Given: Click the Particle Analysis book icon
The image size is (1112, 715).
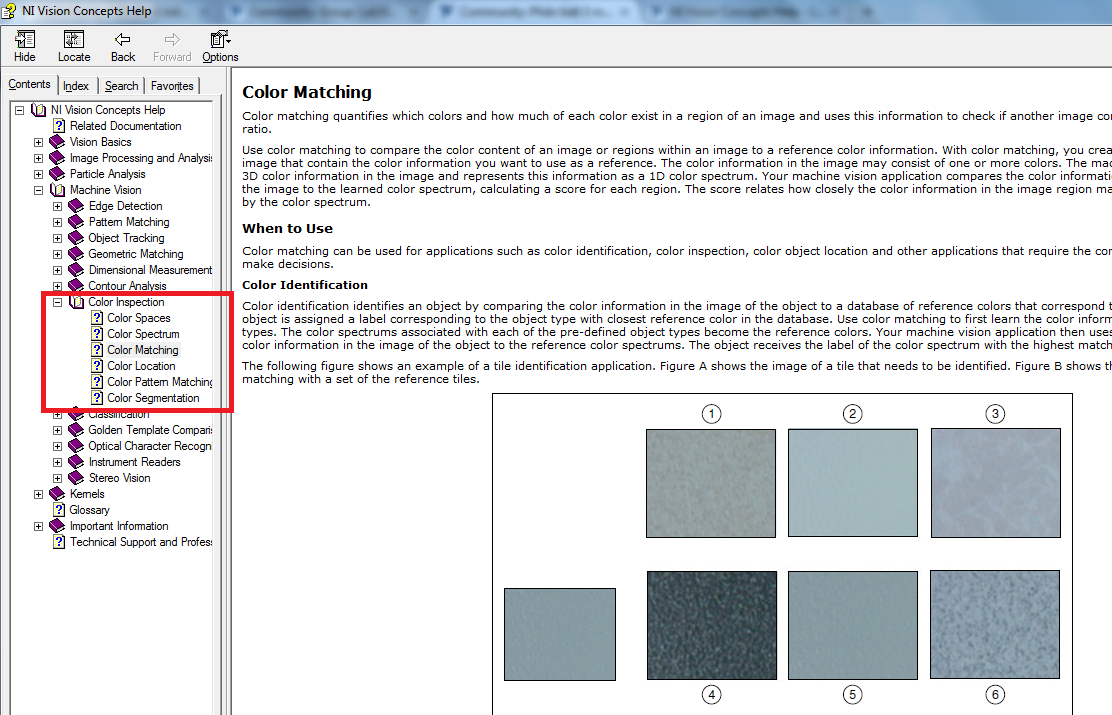Looking at the screenshot, I should pyautogui.click(x=57, y=174).
